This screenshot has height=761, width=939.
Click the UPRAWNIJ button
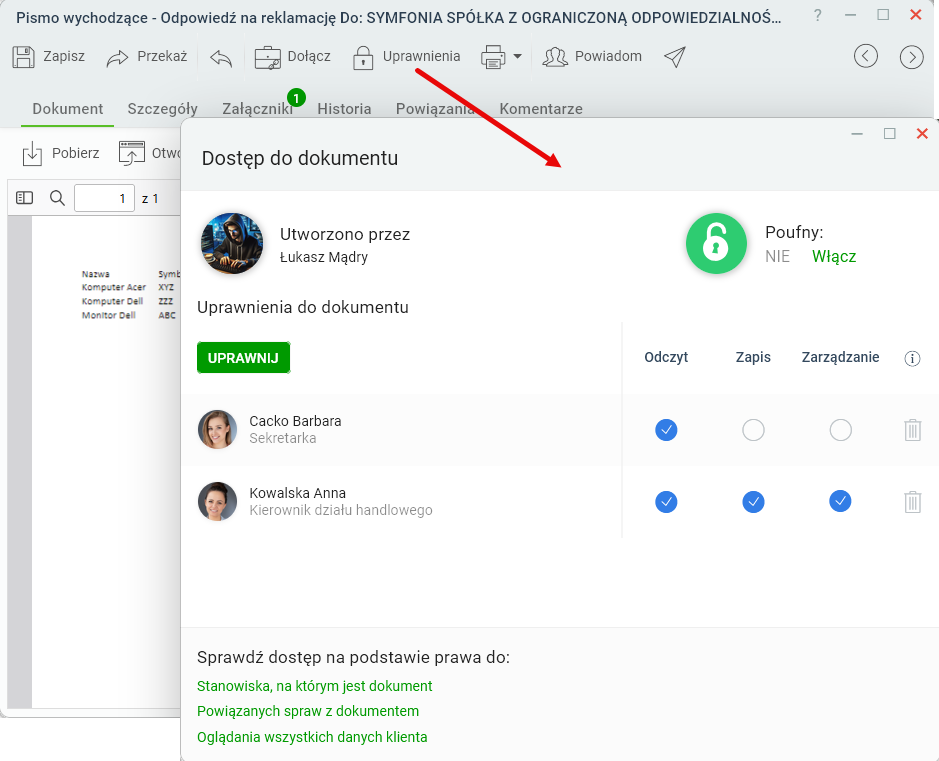243,358
